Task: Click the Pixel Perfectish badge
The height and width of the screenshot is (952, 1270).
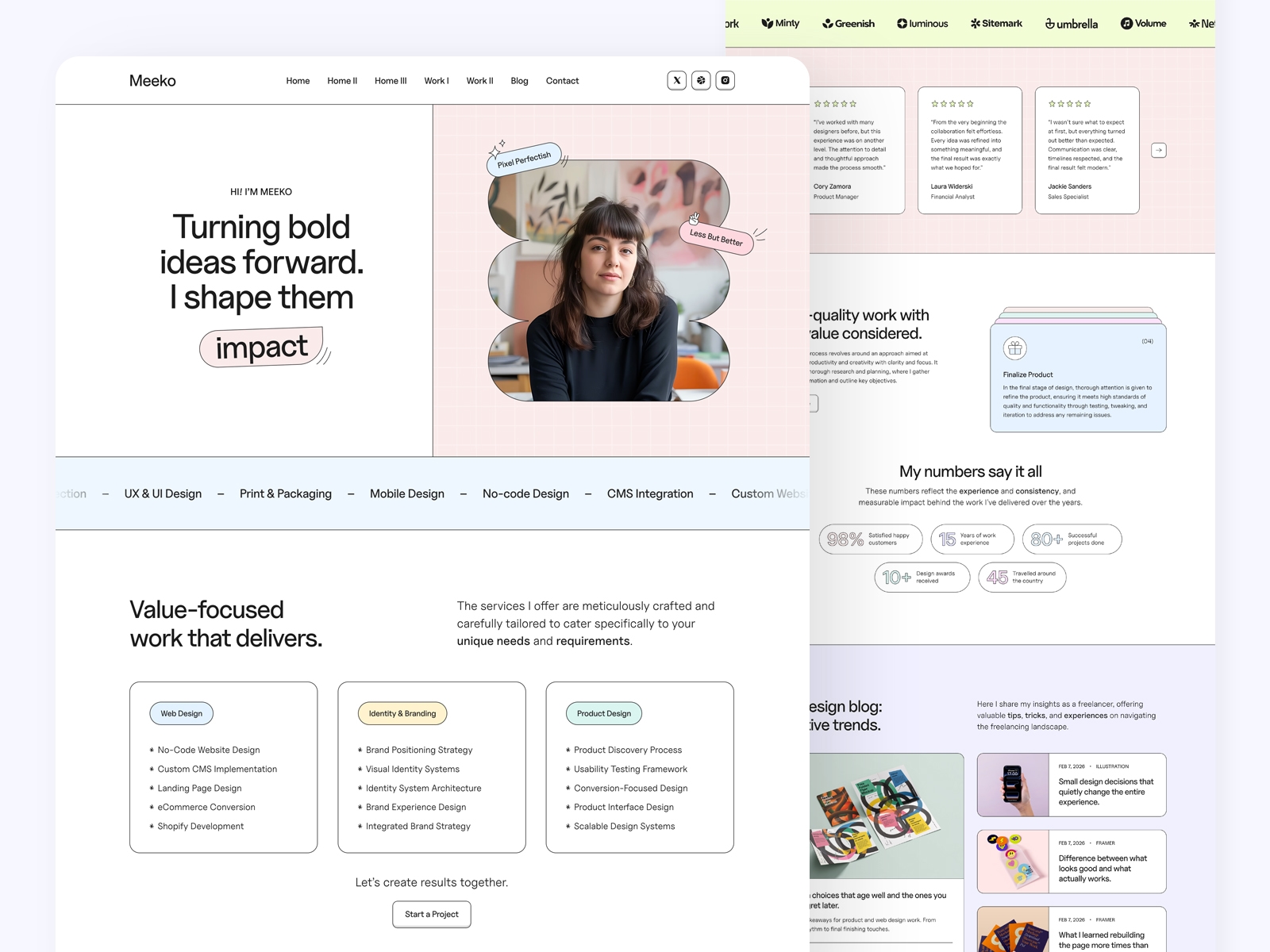Action: [x=524, y=159]
